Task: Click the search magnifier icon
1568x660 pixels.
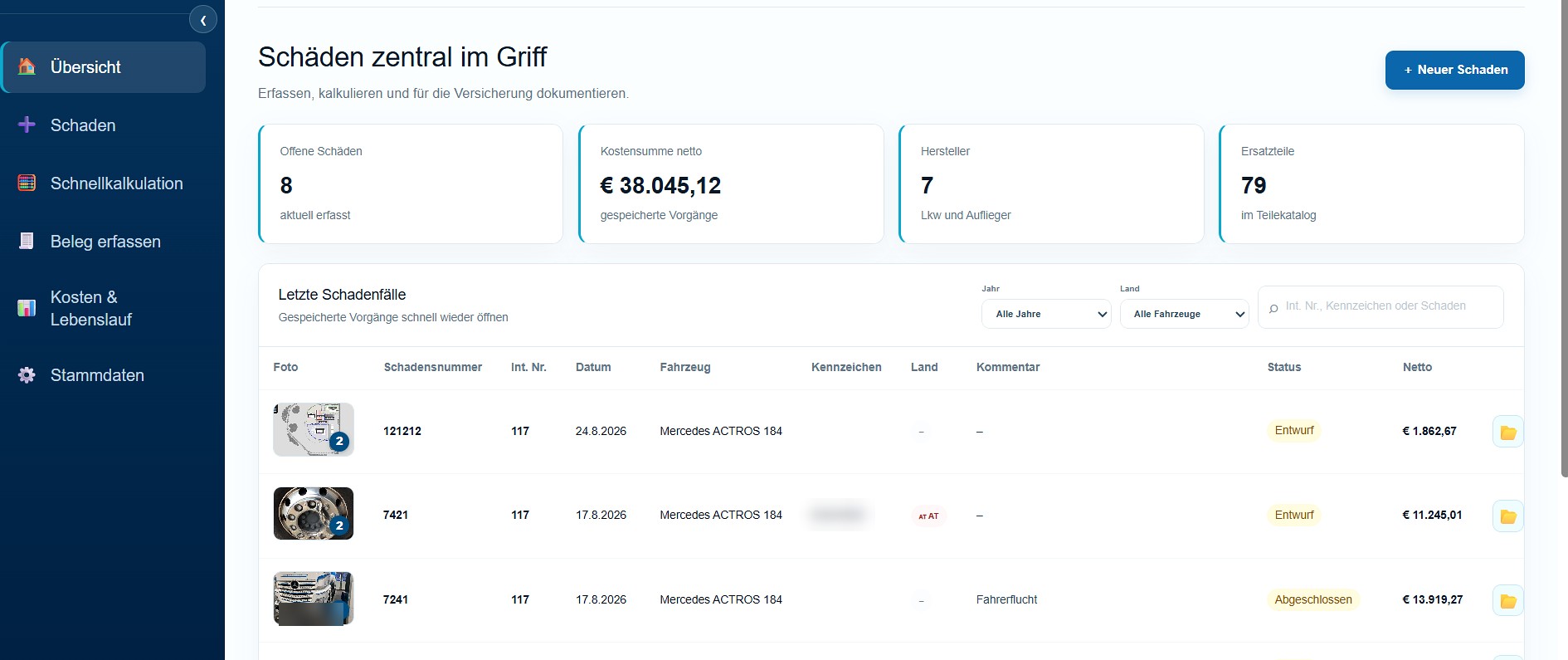Action: (x=1273, y=308)
